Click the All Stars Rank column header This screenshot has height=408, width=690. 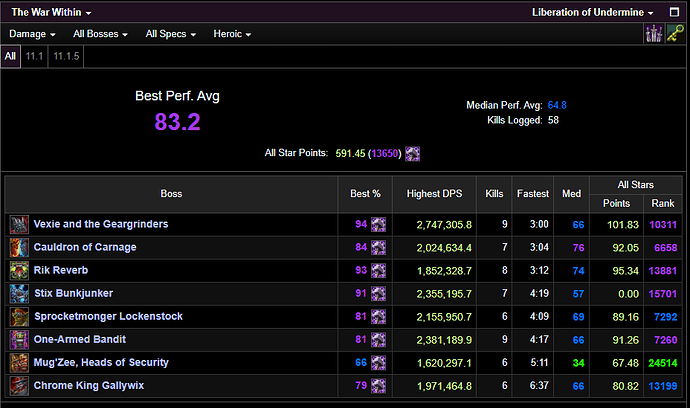[x=663, y=203]
